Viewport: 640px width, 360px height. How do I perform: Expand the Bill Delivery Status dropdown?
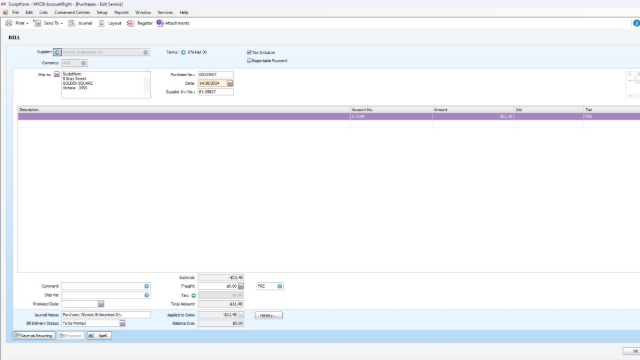pos(122,323)
